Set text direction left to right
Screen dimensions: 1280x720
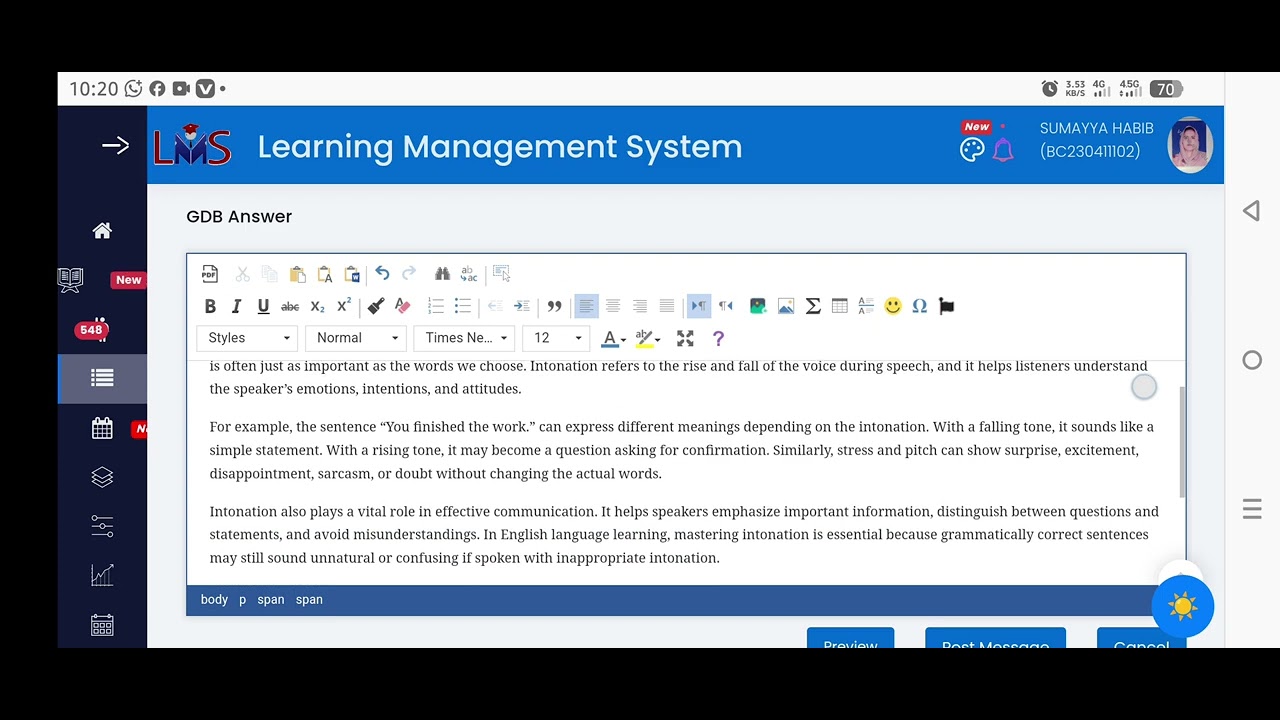(699, 306)
